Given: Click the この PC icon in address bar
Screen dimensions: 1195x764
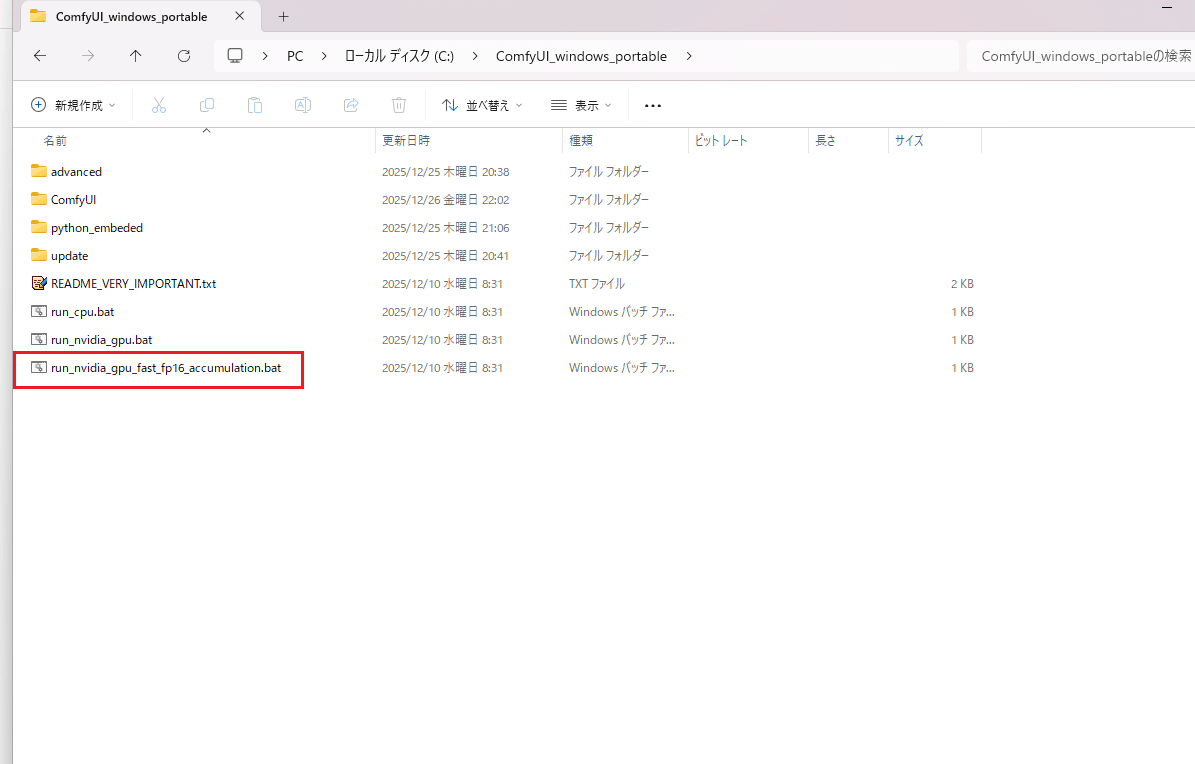Looking at the screenshot, I should (x=234, y=56).
